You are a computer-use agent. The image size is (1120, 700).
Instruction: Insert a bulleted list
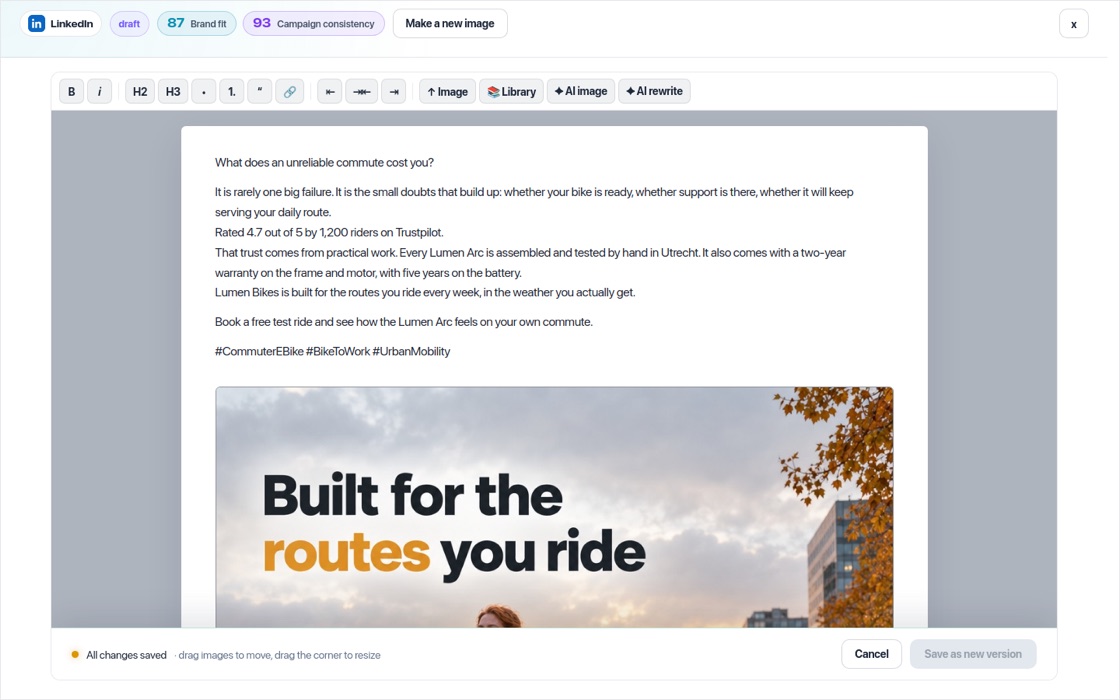coord(204,91)
